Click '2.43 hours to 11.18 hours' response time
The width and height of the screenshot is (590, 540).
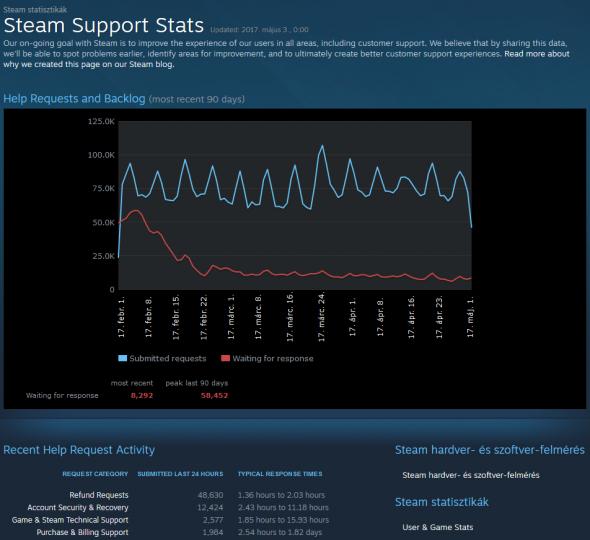(283, 507)
